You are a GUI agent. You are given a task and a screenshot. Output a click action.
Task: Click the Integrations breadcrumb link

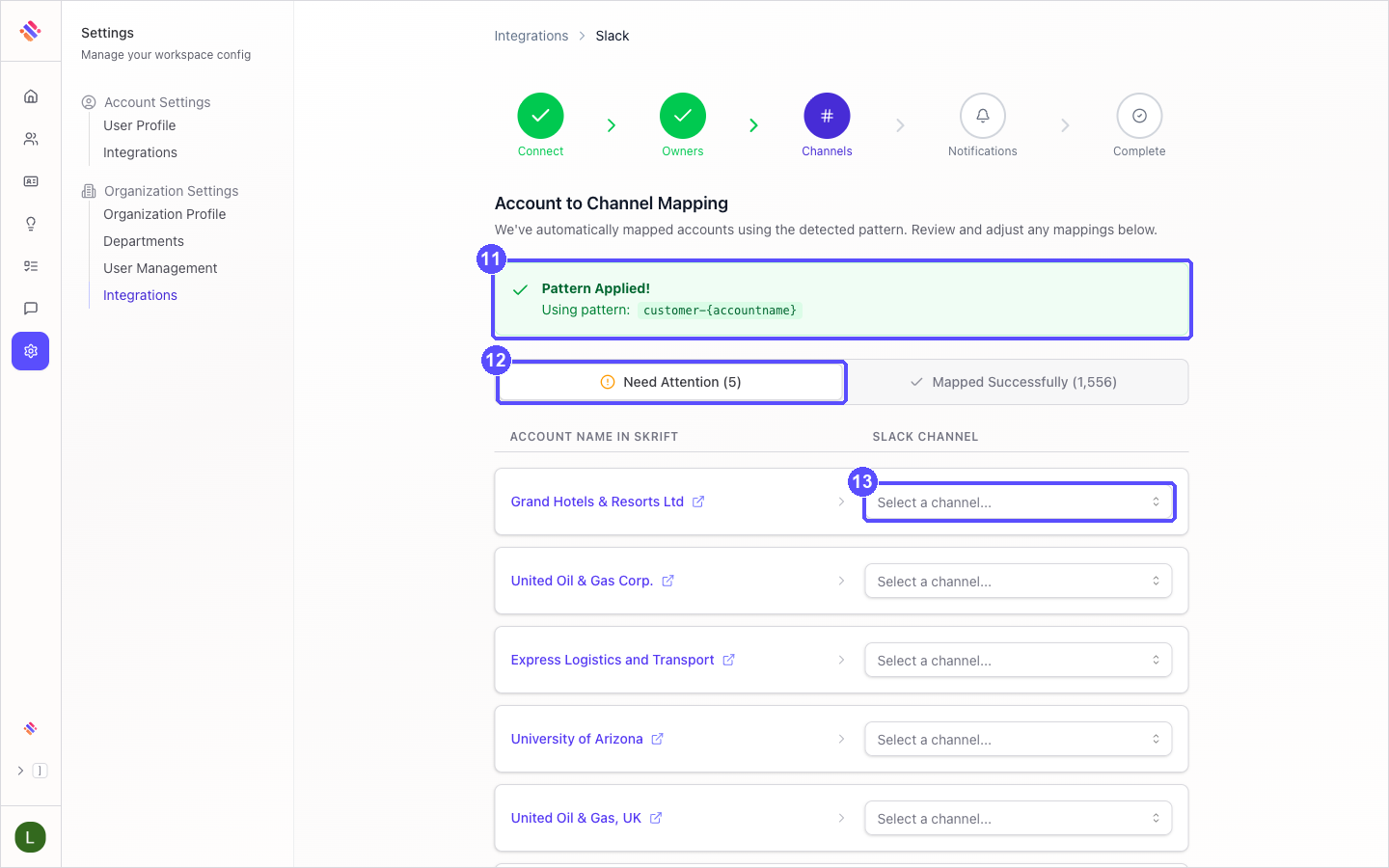pyautogui.click(x=531, y=36)
